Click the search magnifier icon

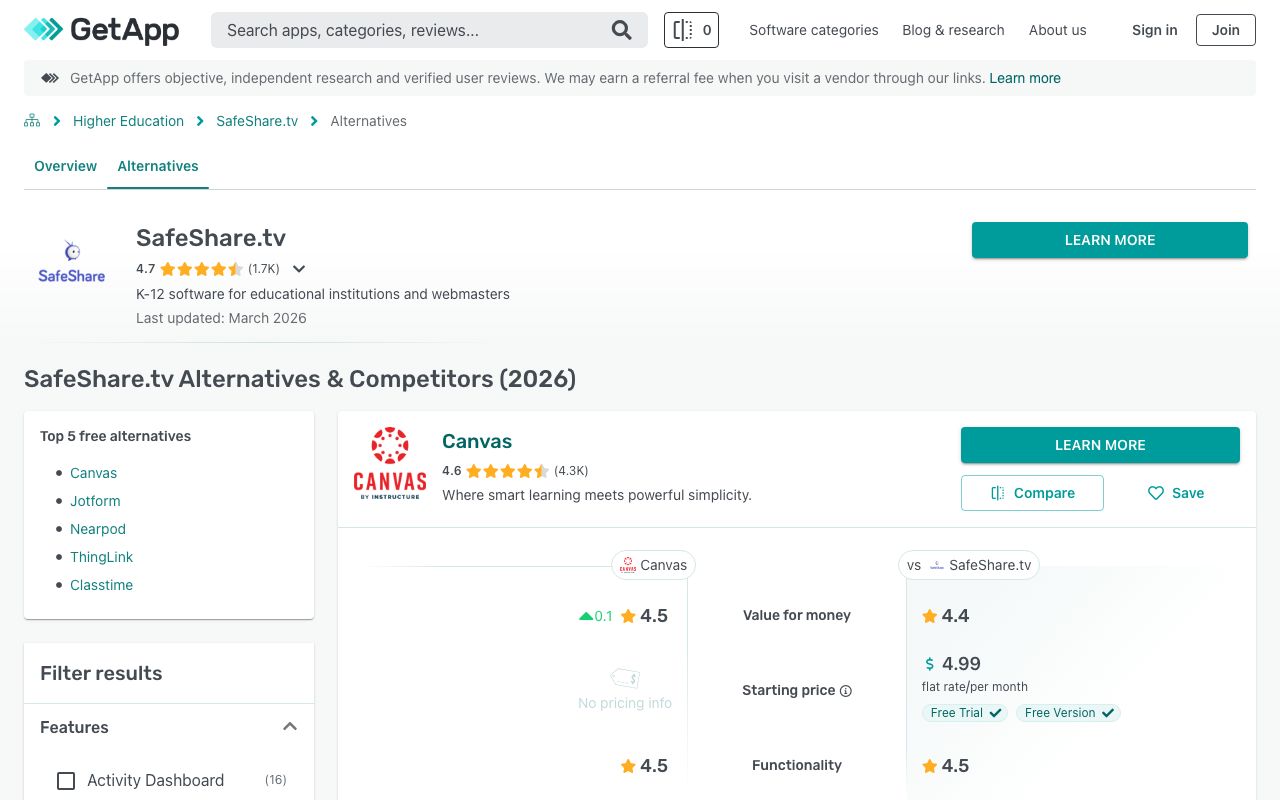click(621, 30)
